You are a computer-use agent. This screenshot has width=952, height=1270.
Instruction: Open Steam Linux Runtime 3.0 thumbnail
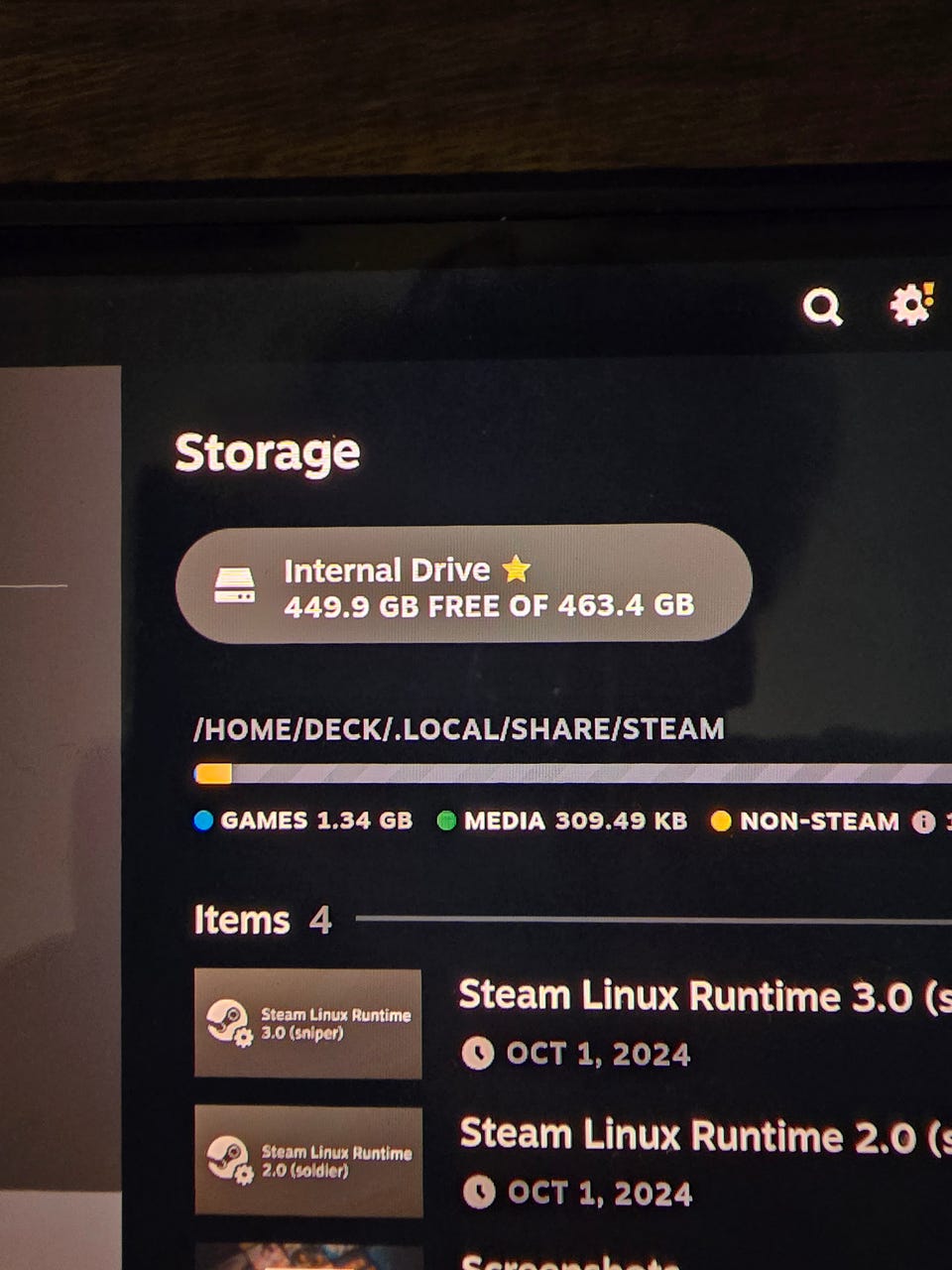pyautogui.click(x=308, y=1024)
